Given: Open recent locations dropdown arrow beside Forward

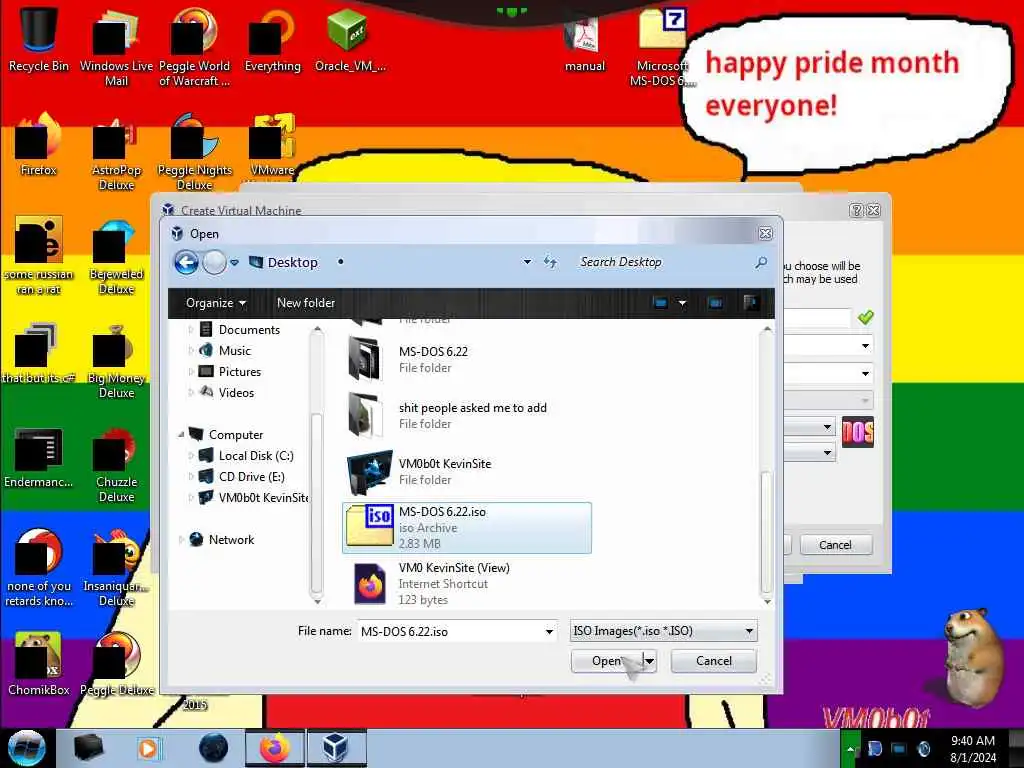Looking at the screenshot, I should point(234,263).
